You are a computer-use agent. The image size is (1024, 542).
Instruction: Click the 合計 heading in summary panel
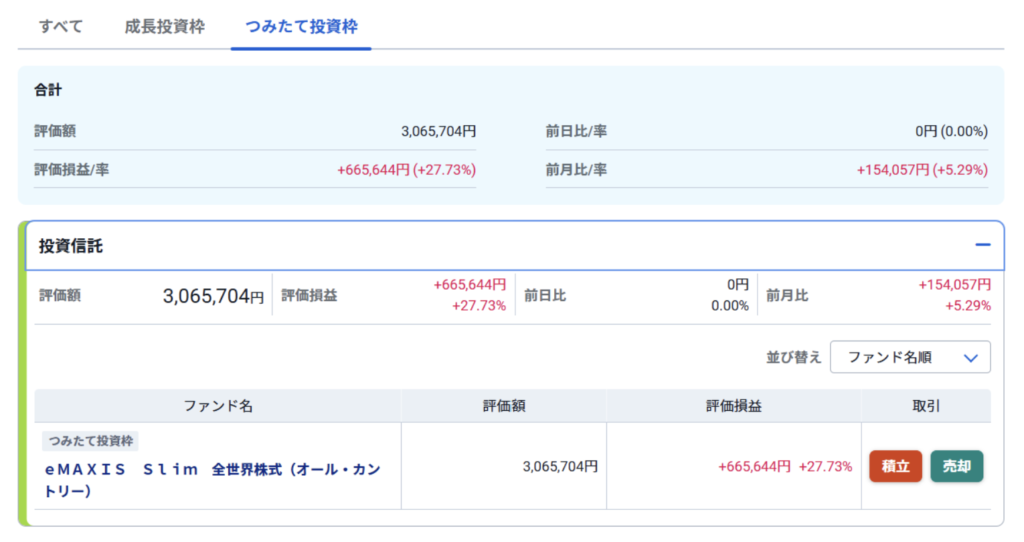point(48,90)
